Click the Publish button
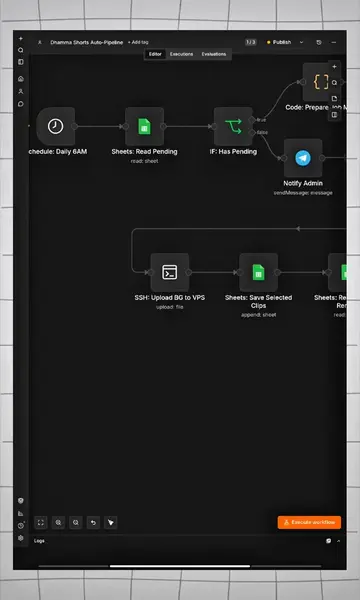 279,42
